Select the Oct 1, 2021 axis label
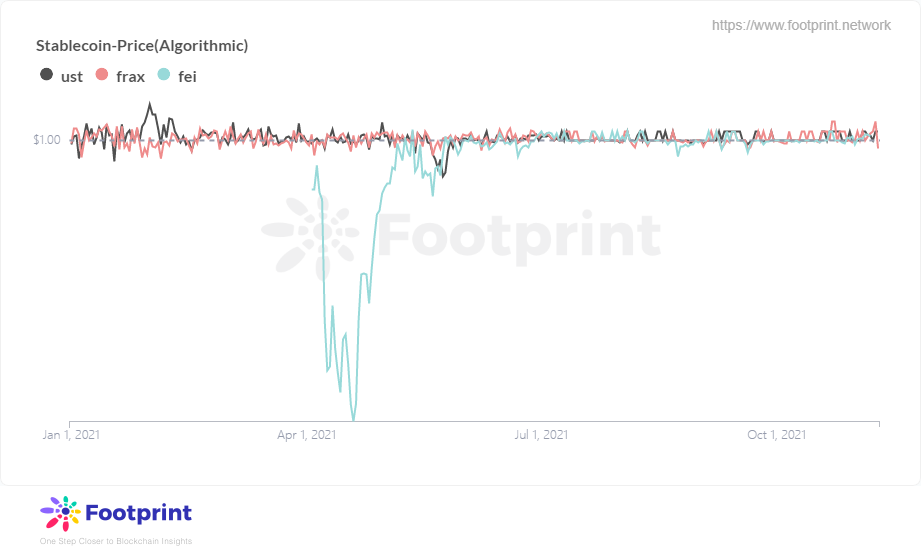 (x=777, y=435)
